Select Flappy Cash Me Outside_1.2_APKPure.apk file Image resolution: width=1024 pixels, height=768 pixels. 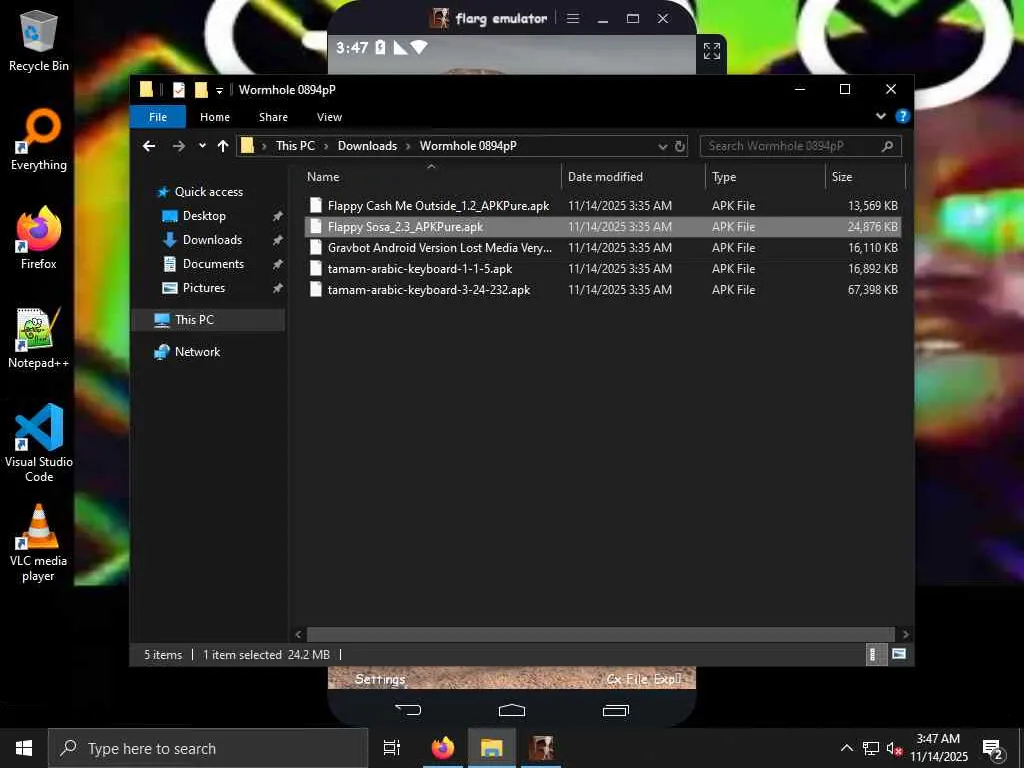pos(602,206)
